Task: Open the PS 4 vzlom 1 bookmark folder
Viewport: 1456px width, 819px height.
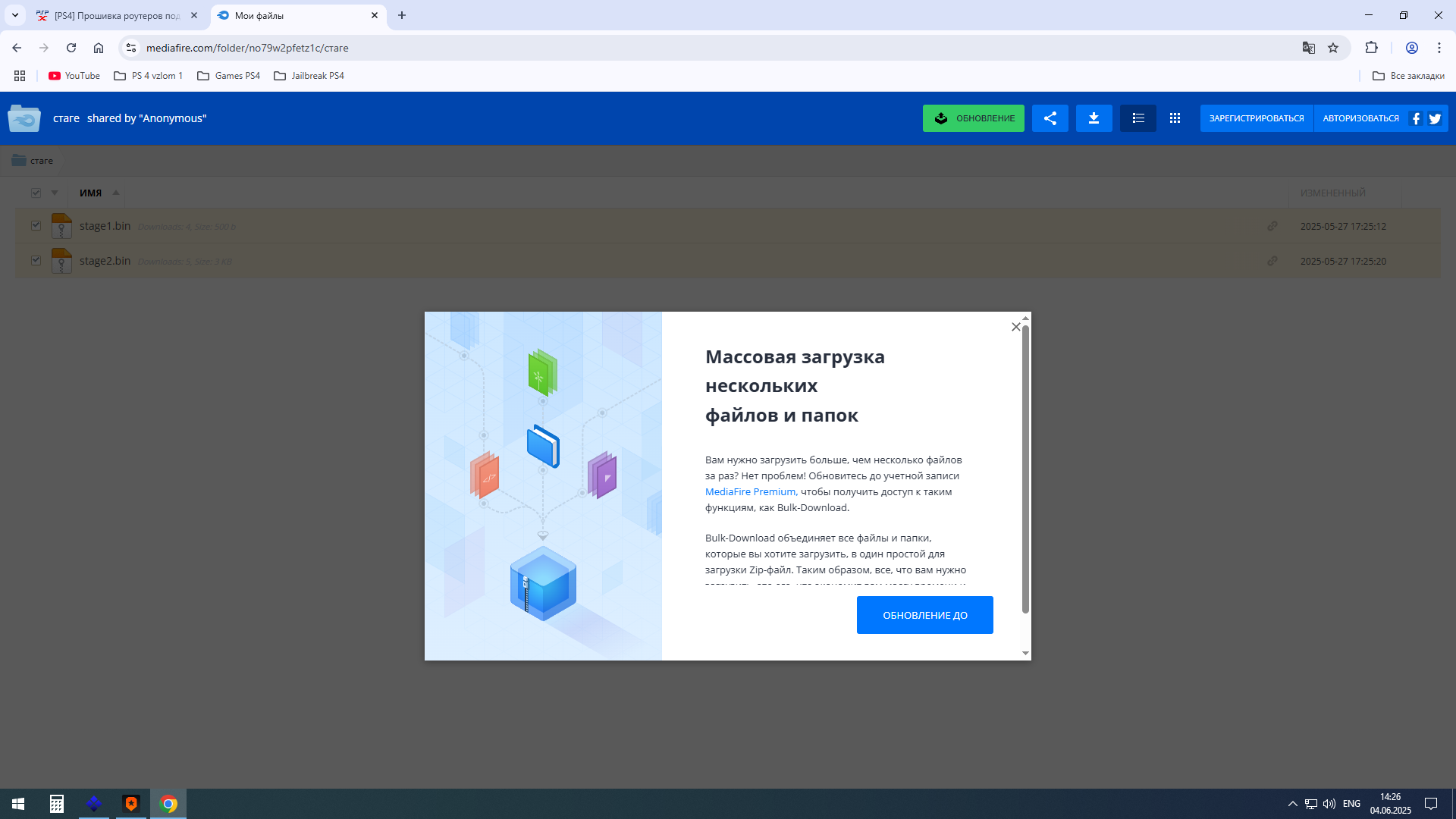Action: click(149, 76)
